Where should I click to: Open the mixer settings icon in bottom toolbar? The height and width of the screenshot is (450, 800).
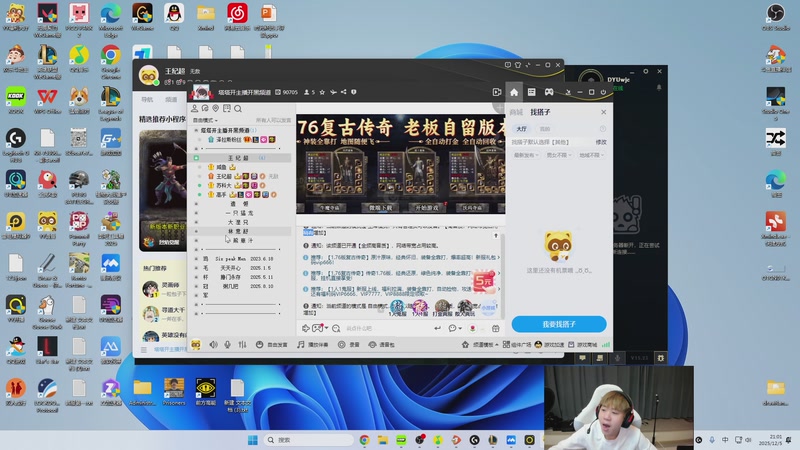(242, 345)
